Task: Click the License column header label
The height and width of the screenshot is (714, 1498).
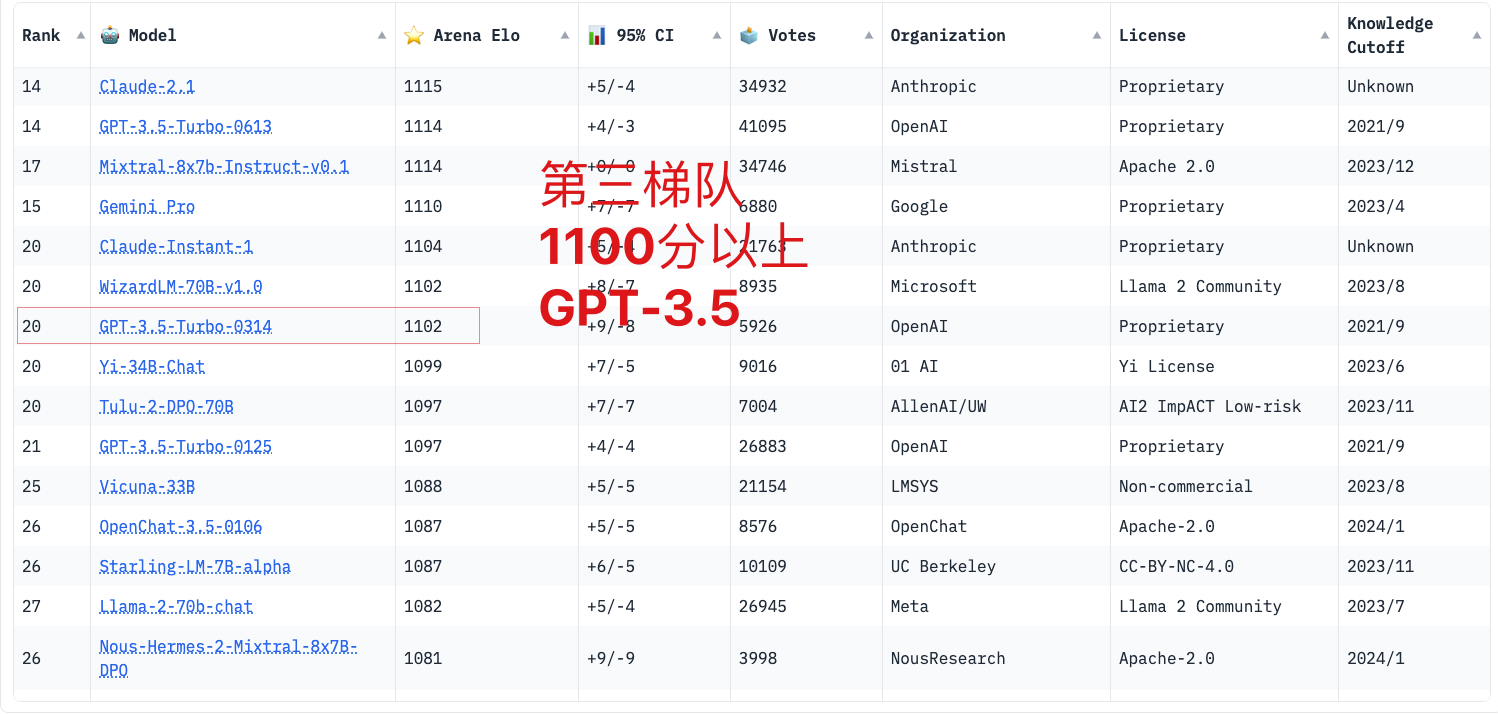Action: pos(1152,35)
